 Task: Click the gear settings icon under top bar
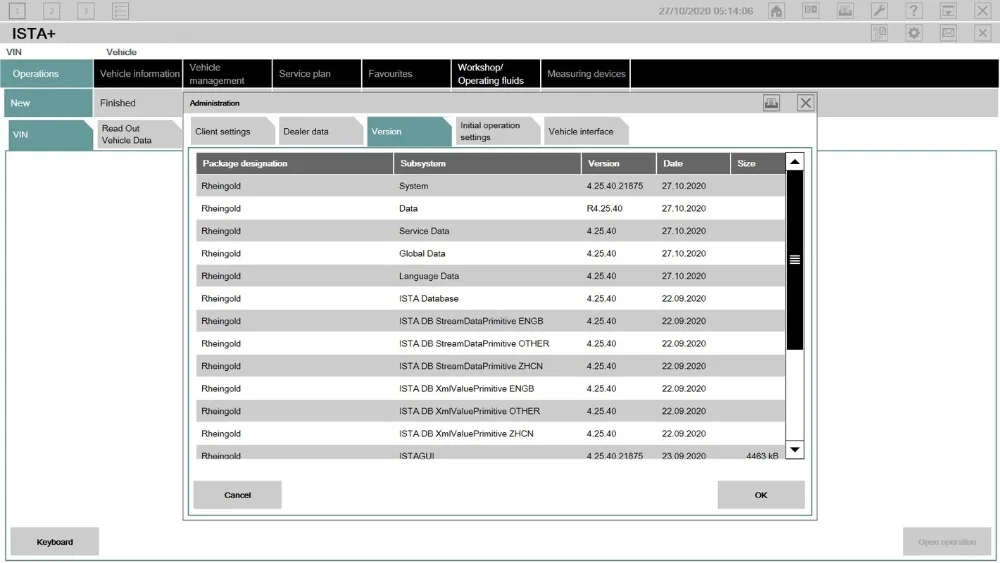click(x=914, y=33)
